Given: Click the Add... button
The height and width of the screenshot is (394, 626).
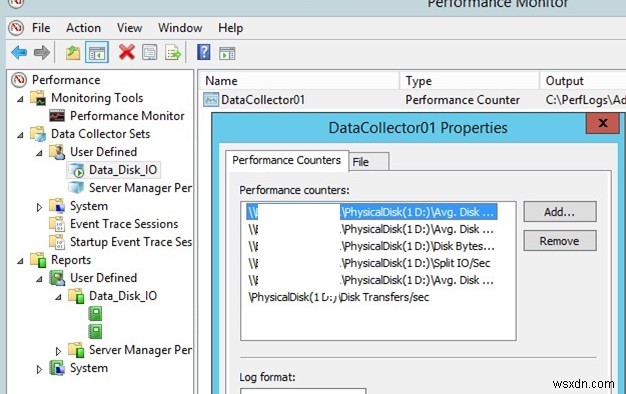Looking at the screenshot, I should pyautogui.click(x=560, y=212).
